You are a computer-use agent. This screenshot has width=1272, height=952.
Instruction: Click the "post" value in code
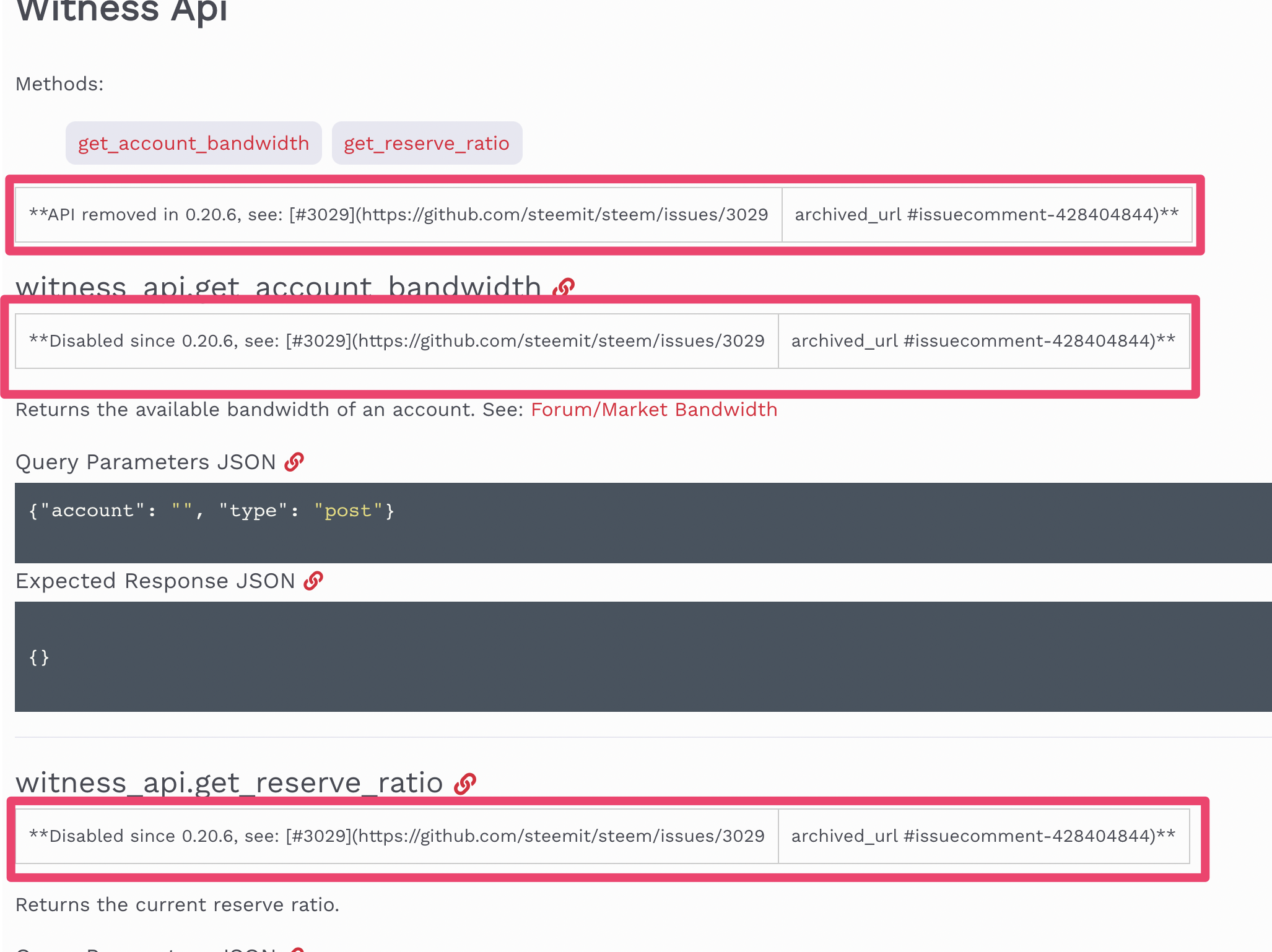click(348, 511)
